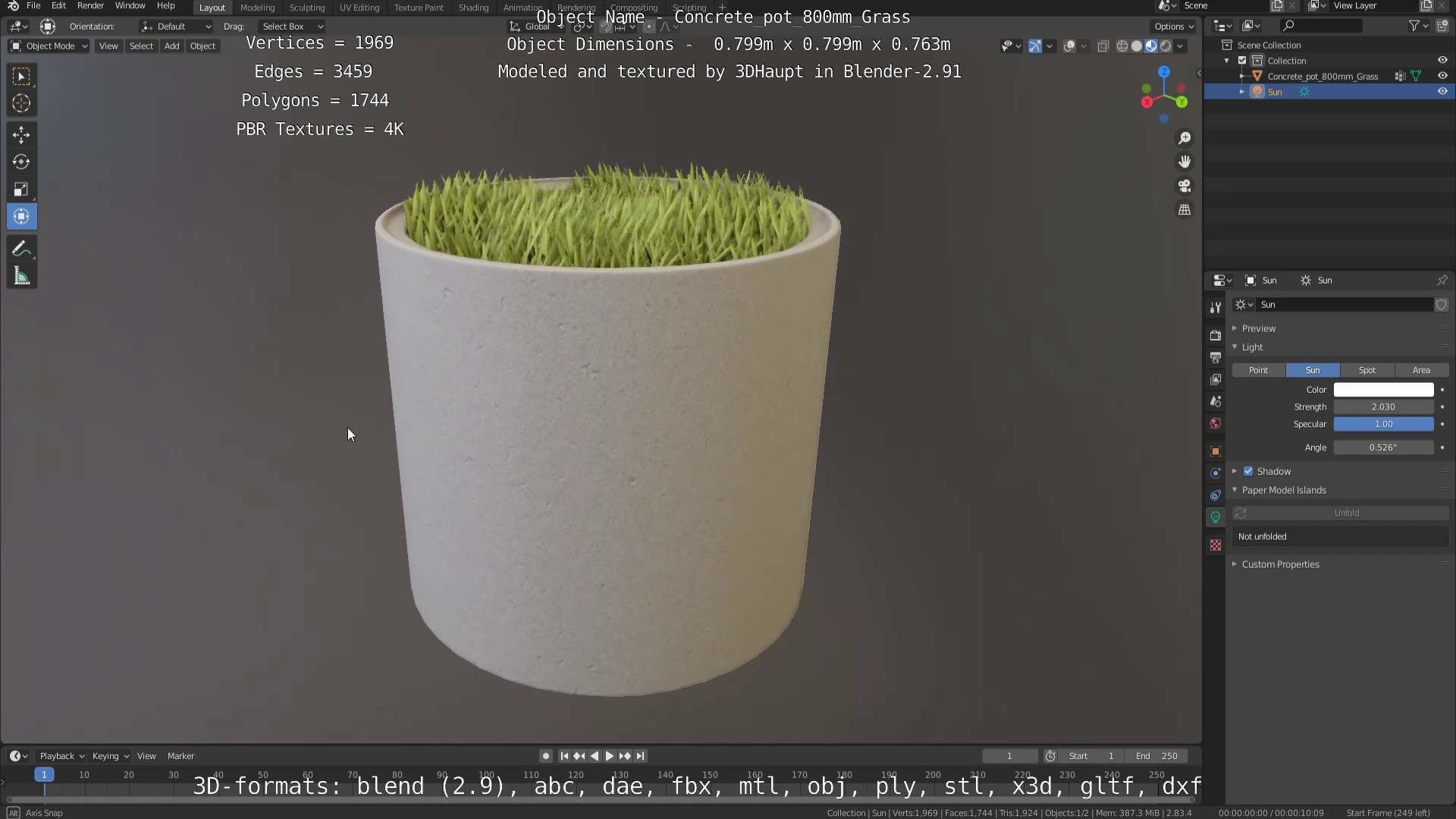Open the Orientation Default dropdown
This screenshot has width=1456, height=819.
click(176, 27)
